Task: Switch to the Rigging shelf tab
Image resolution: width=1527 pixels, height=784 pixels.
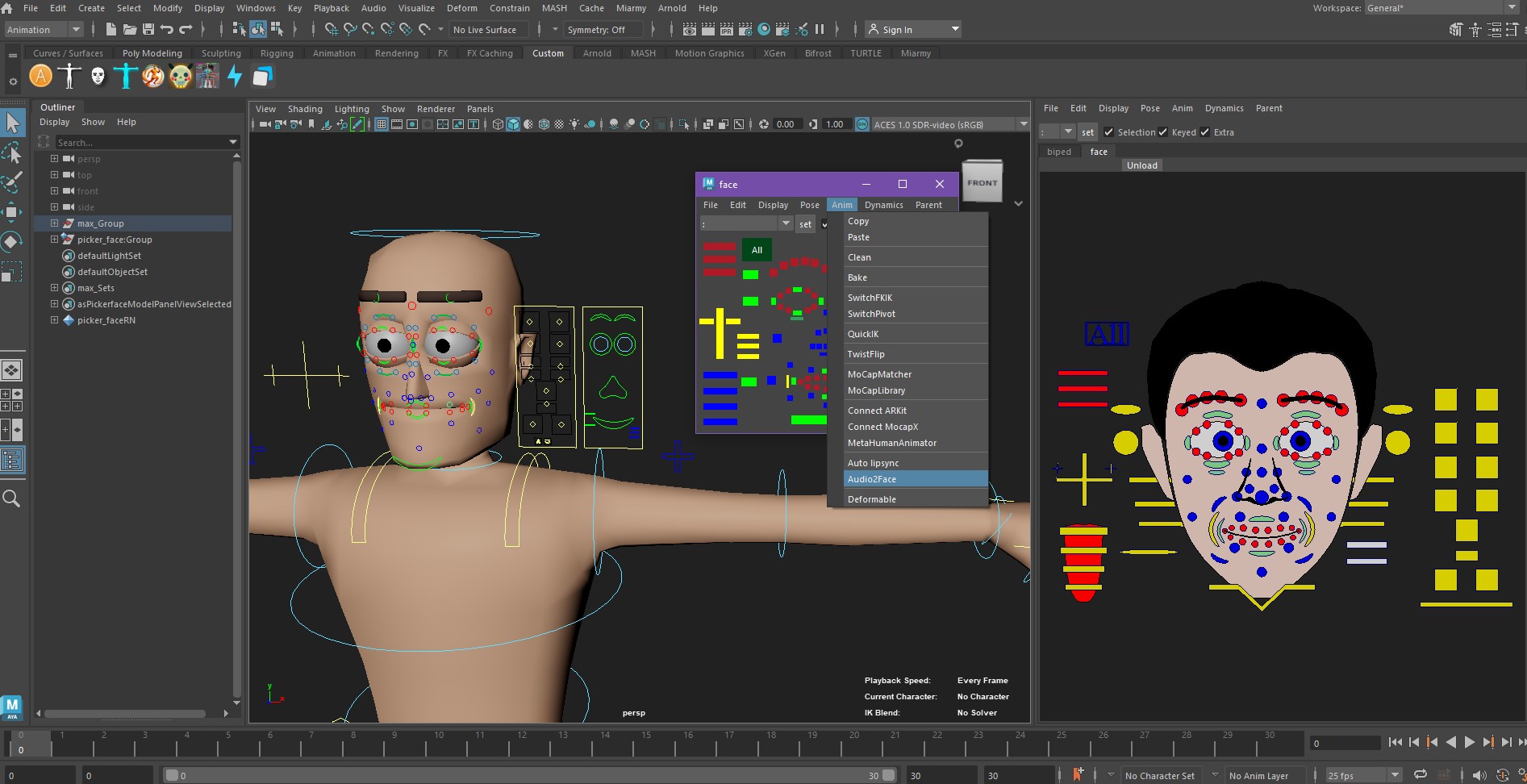Action: pyautogui.click(x=277, y=53)
